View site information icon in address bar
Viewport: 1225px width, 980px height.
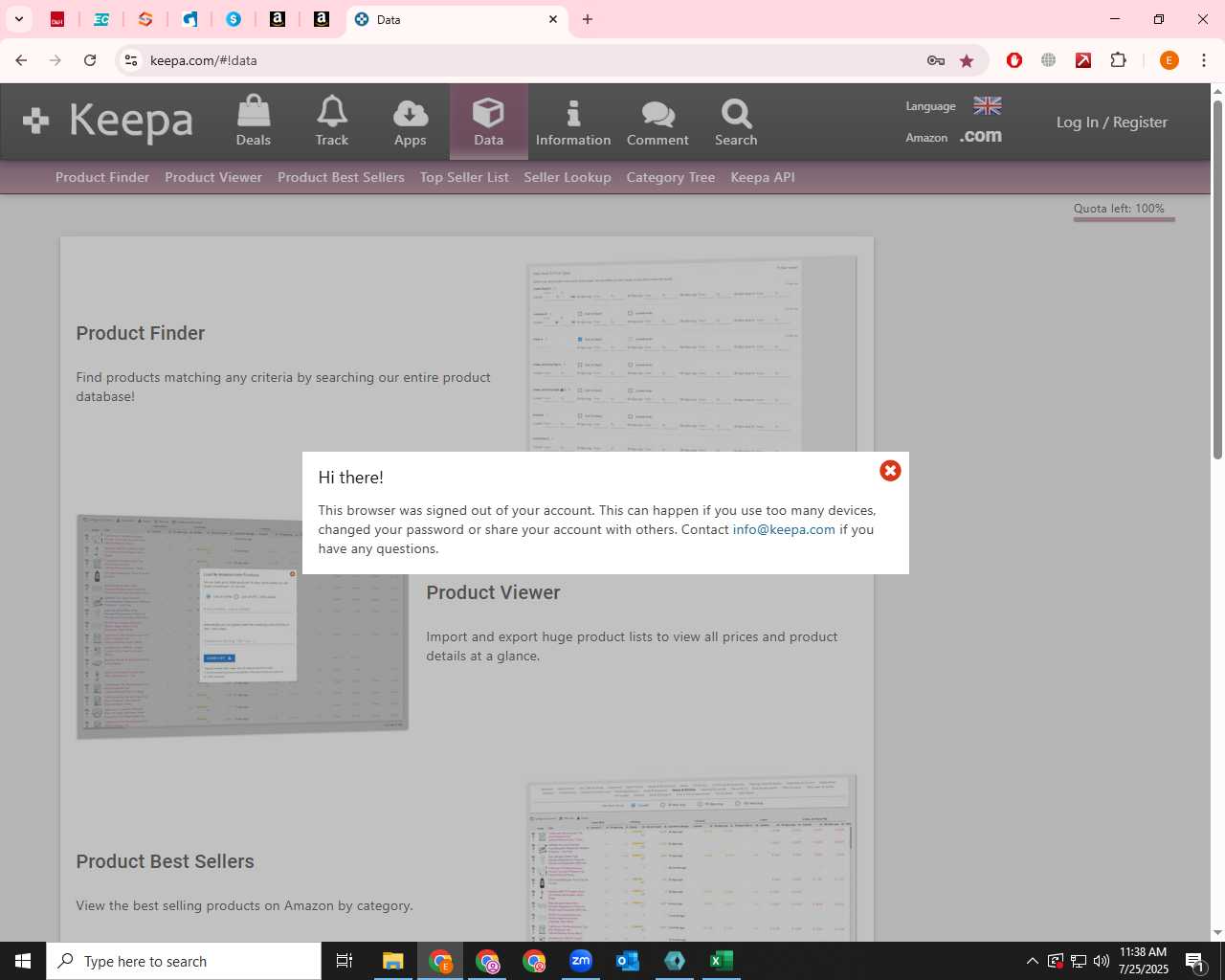[x=131, y=60]
